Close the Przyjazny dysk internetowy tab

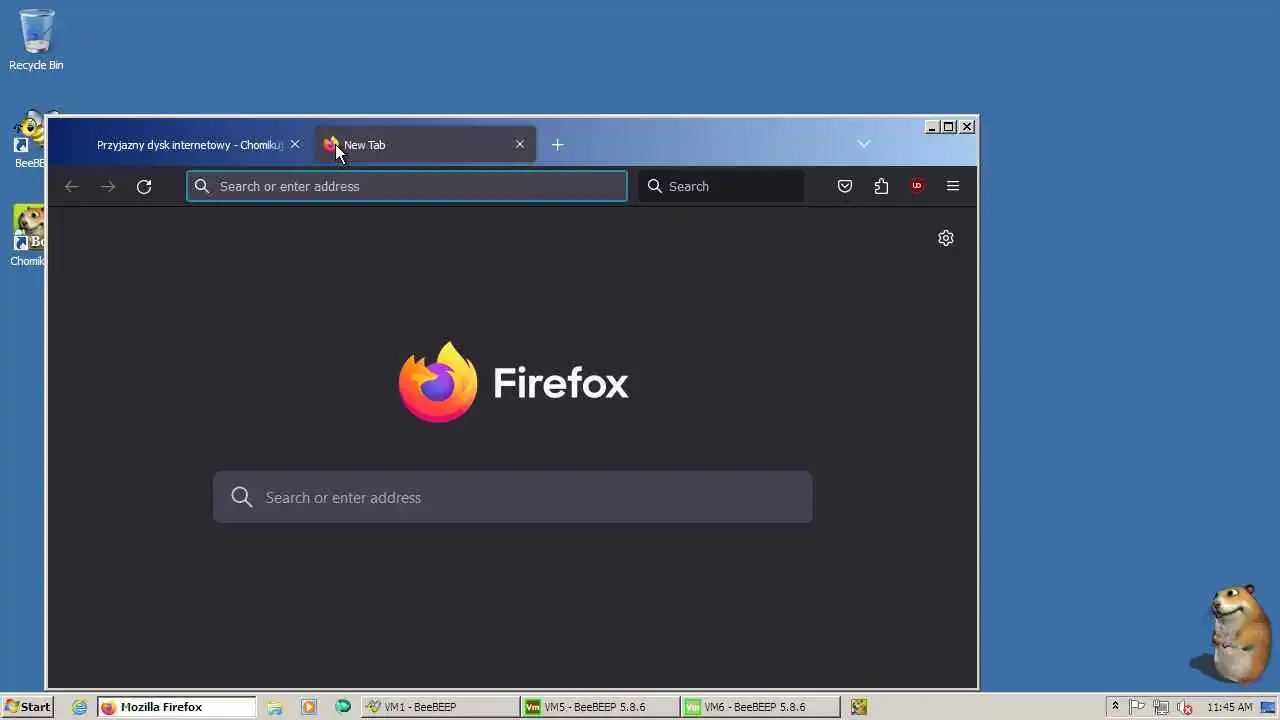click(x=295, y=145)
